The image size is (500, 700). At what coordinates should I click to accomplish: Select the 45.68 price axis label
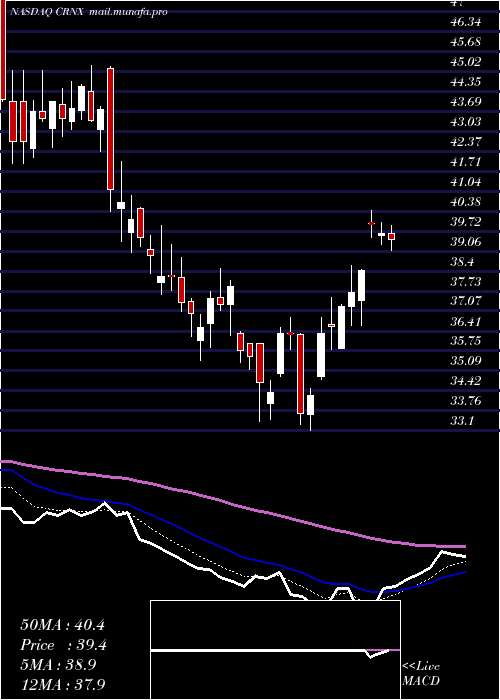467,42
